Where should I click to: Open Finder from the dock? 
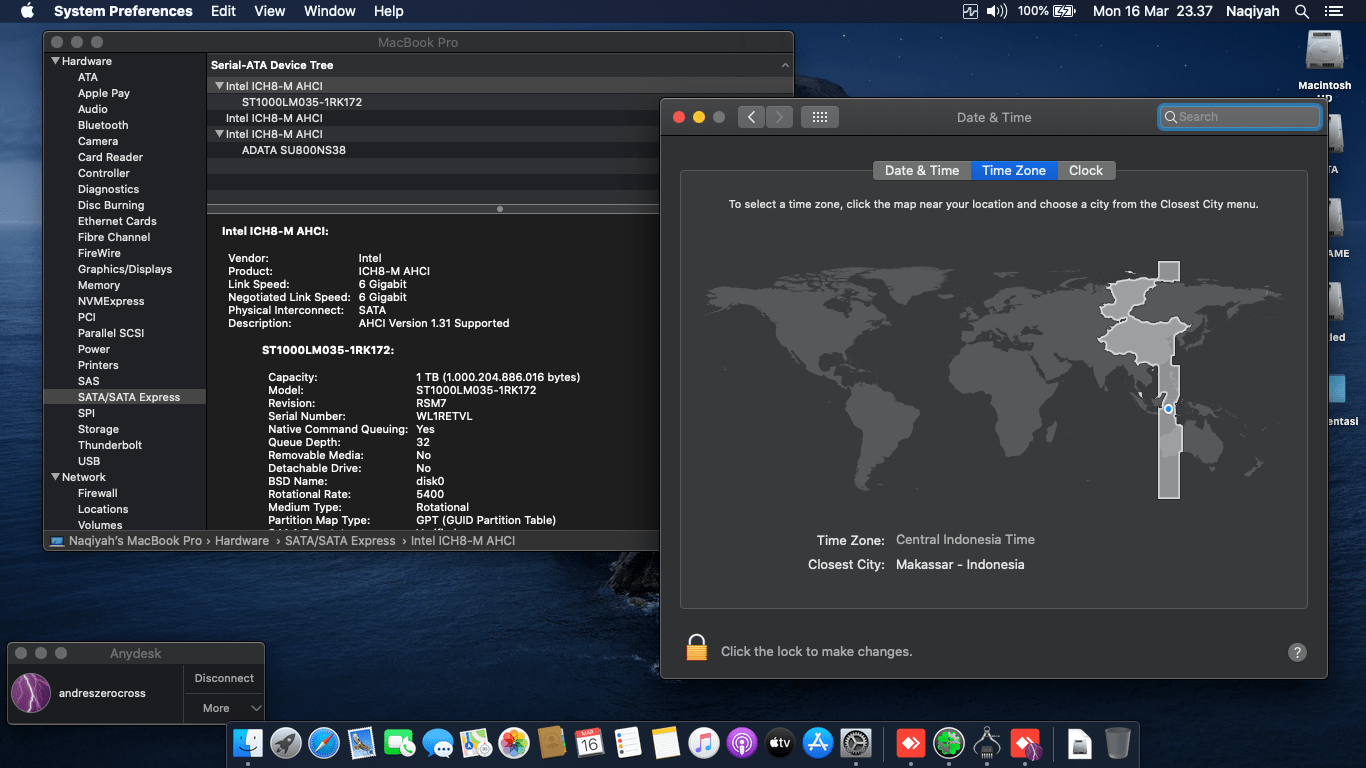tap(248, 743)
